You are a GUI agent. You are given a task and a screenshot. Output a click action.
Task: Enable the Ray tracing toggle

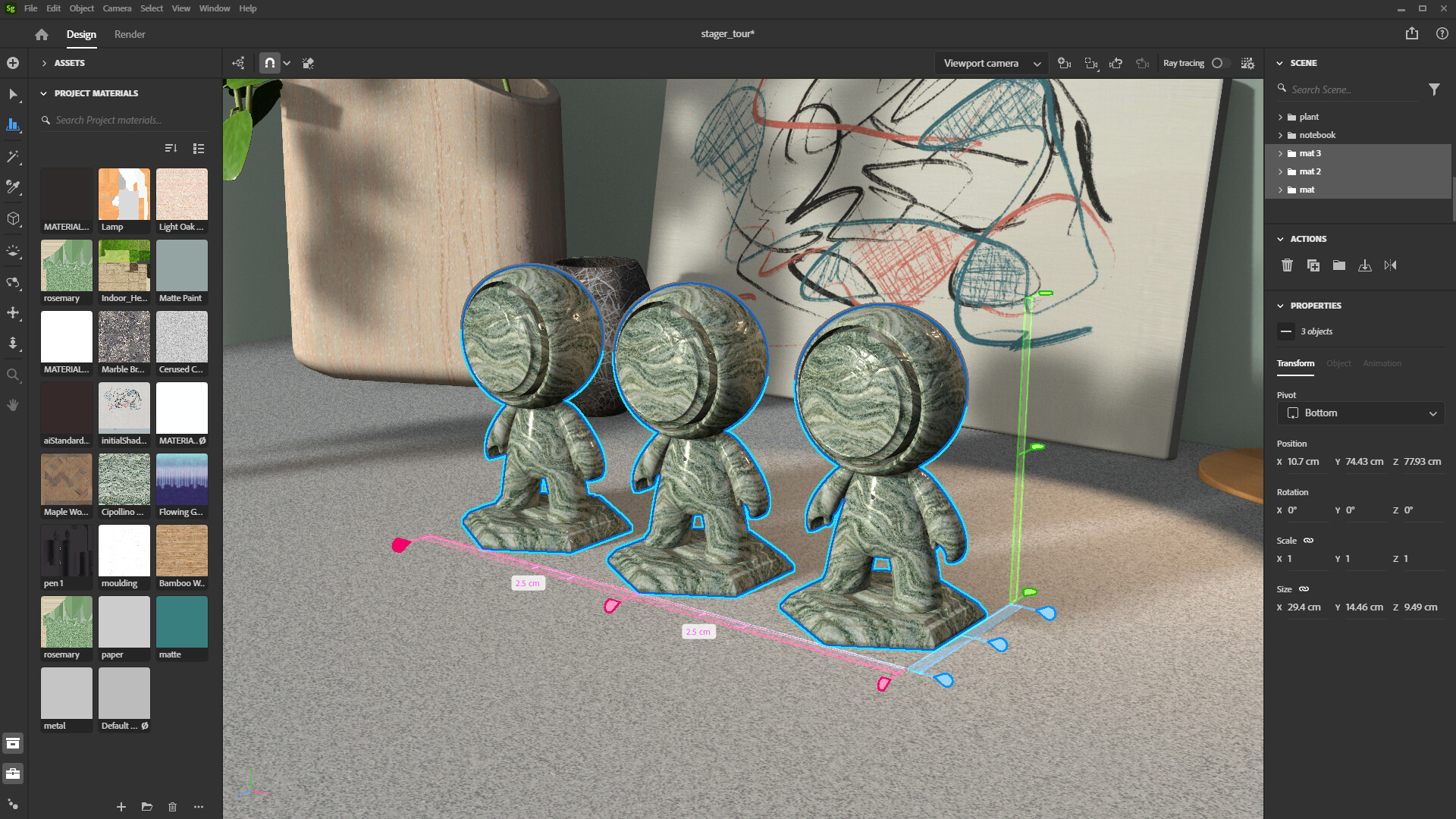pos(1219,63)
